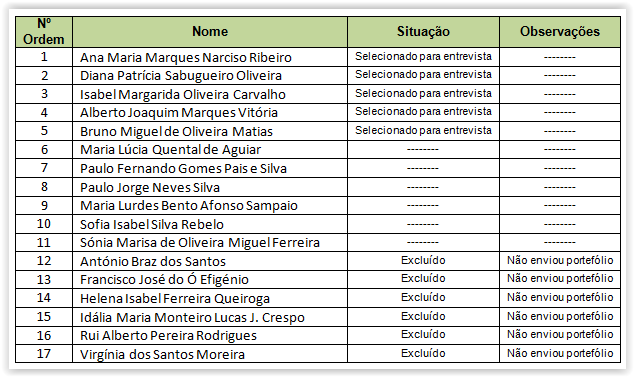Image resolution: width=634 pixels, height=377 pixels.
Task: Click the Observações column header
Action: tap(560, 32)
